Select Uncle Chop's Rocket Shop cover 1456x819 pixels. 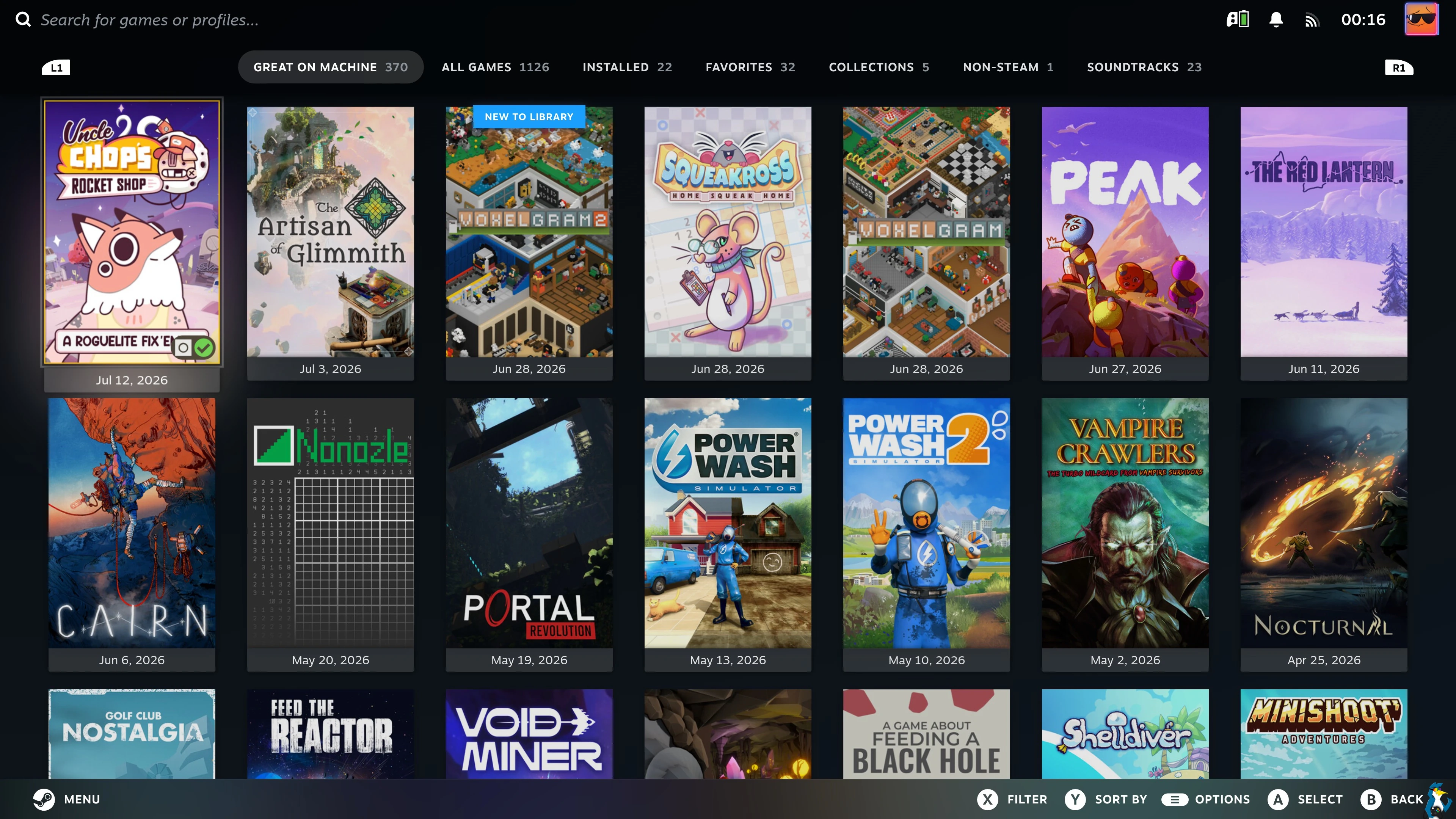[132, 232]
